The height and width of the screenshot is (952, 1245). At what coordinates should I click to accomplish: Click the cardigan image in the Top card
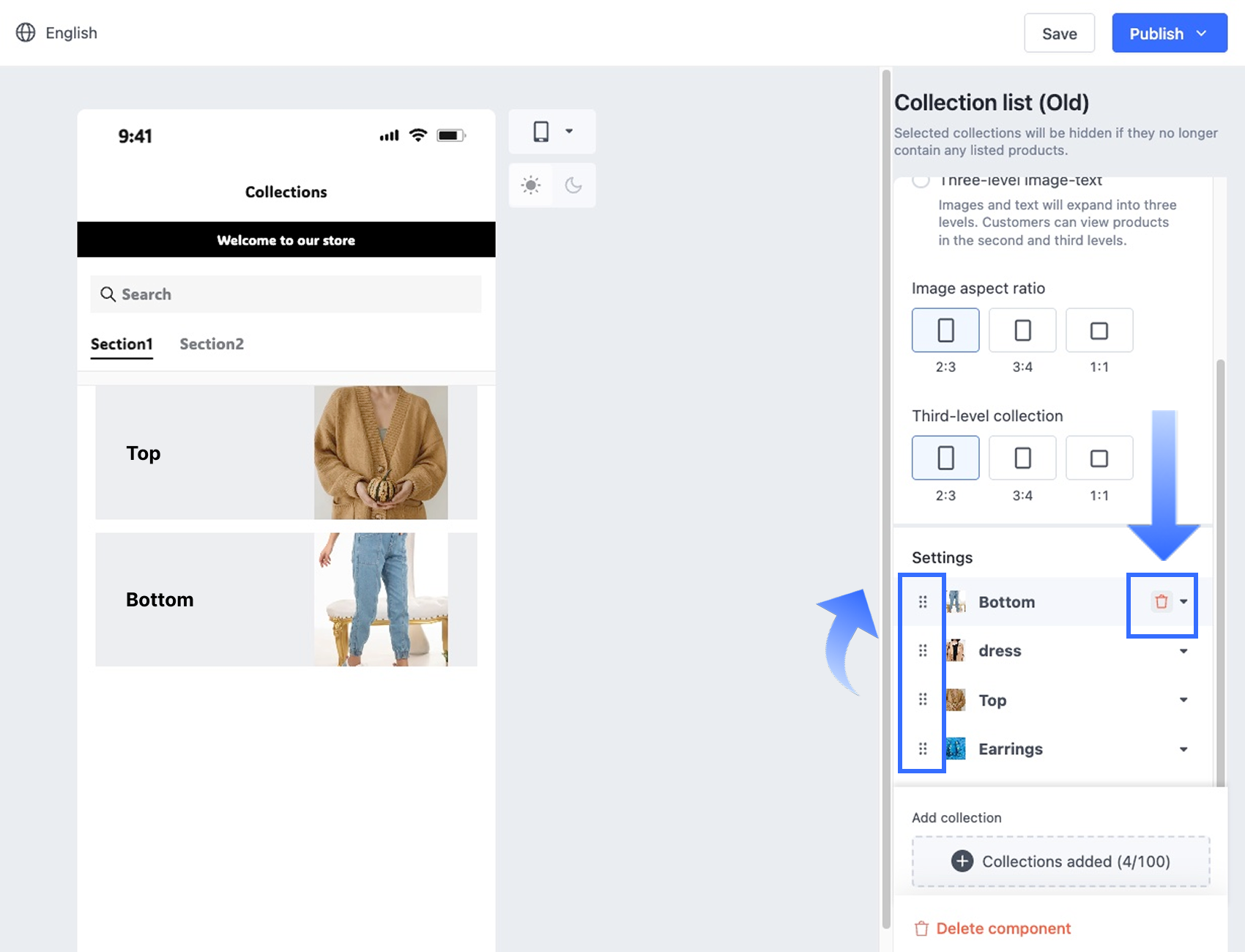click(381, 453)
